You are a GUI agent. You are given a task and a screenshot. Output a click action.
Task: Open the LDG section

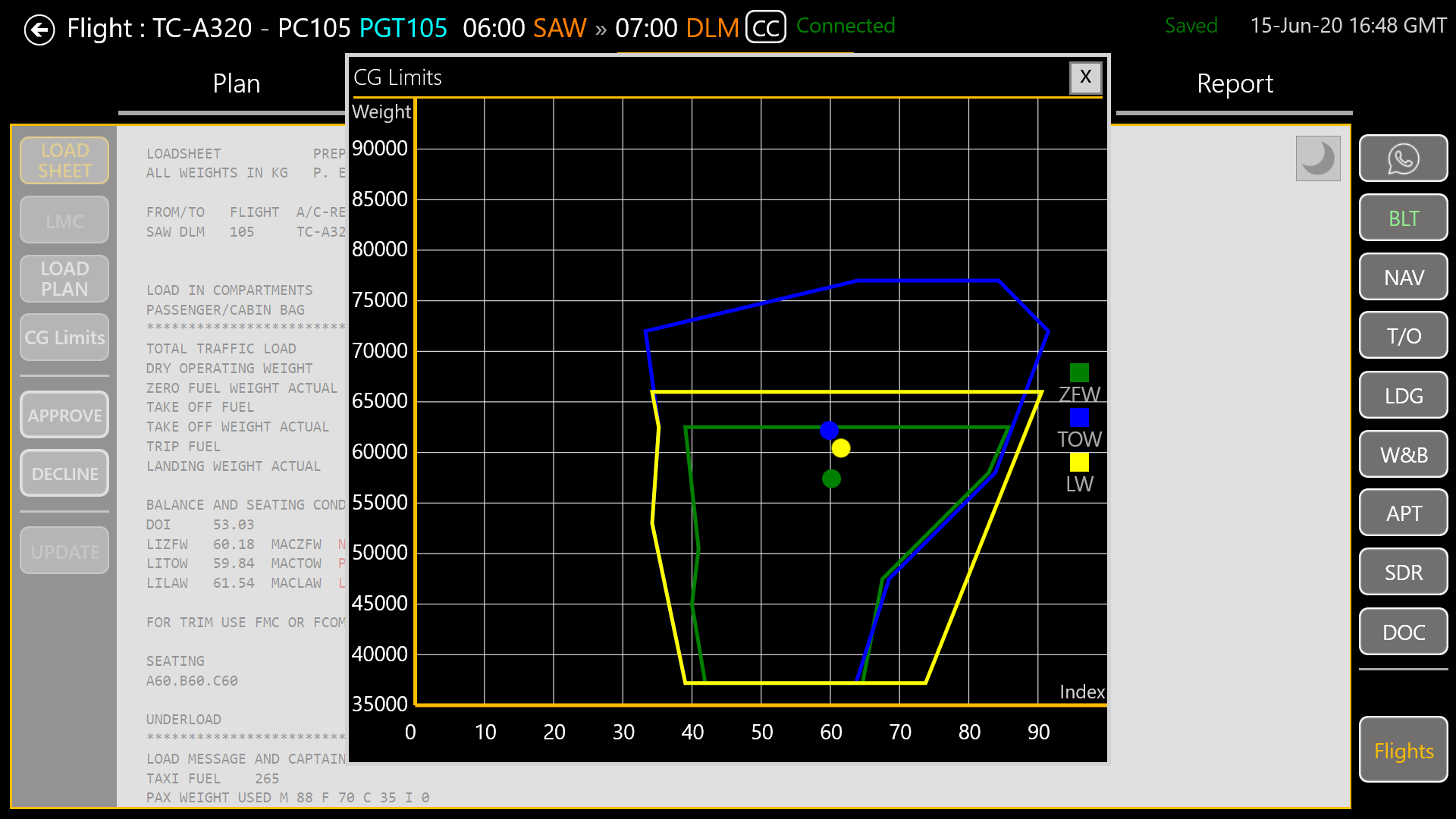(1403, 396)
